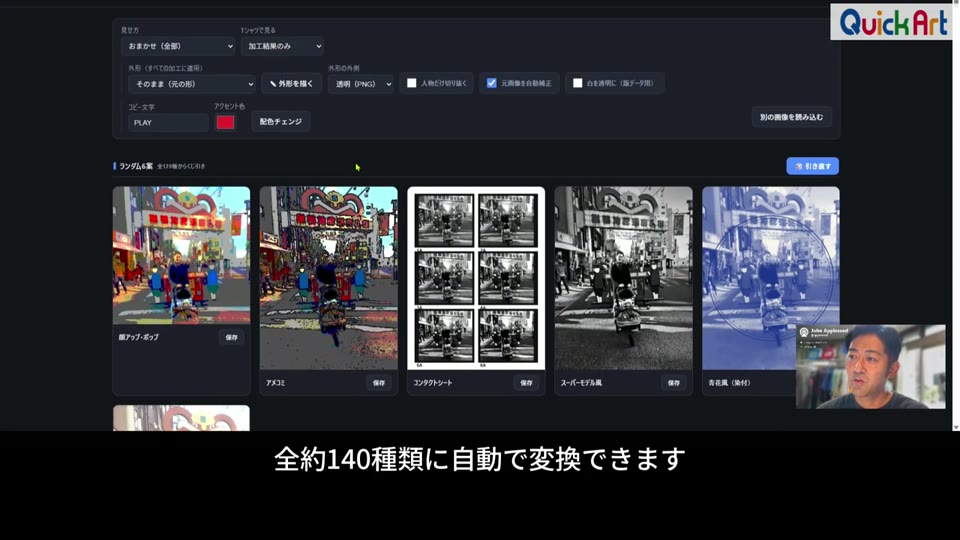Tick the 白を透明に（版データ用） checkbox
This screenshot has width=960, height=540.
coord(577,83)
